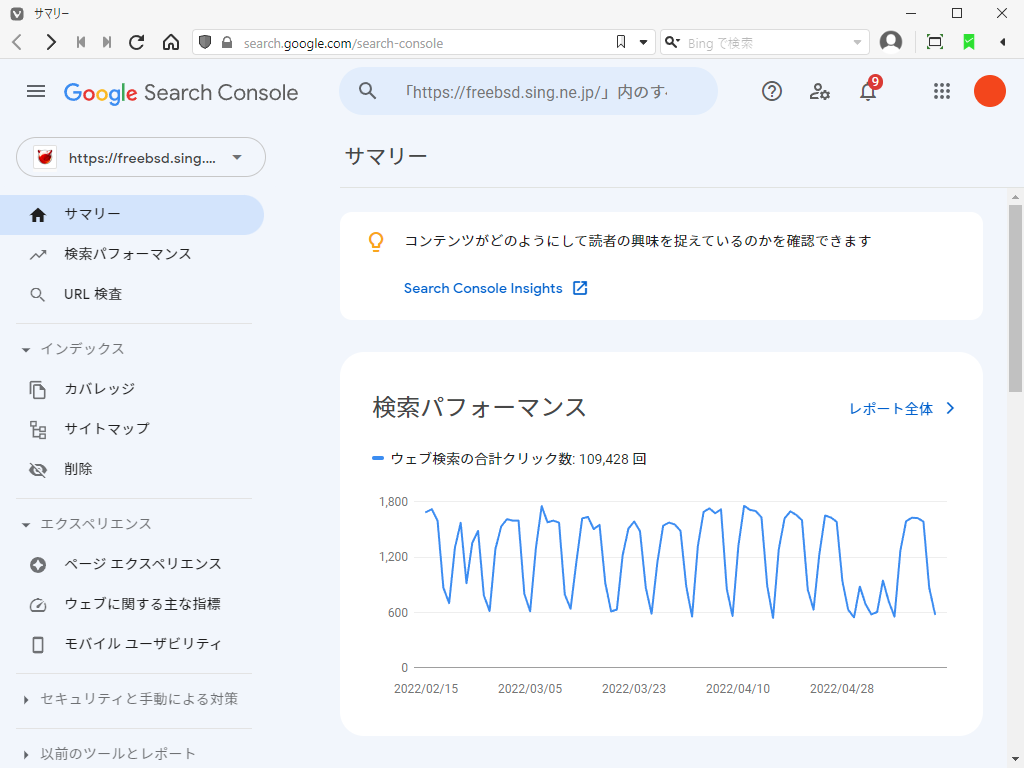Click ウェブ検索の合計クリック数 legend
Screen dimensions: 1024x768
509,458
